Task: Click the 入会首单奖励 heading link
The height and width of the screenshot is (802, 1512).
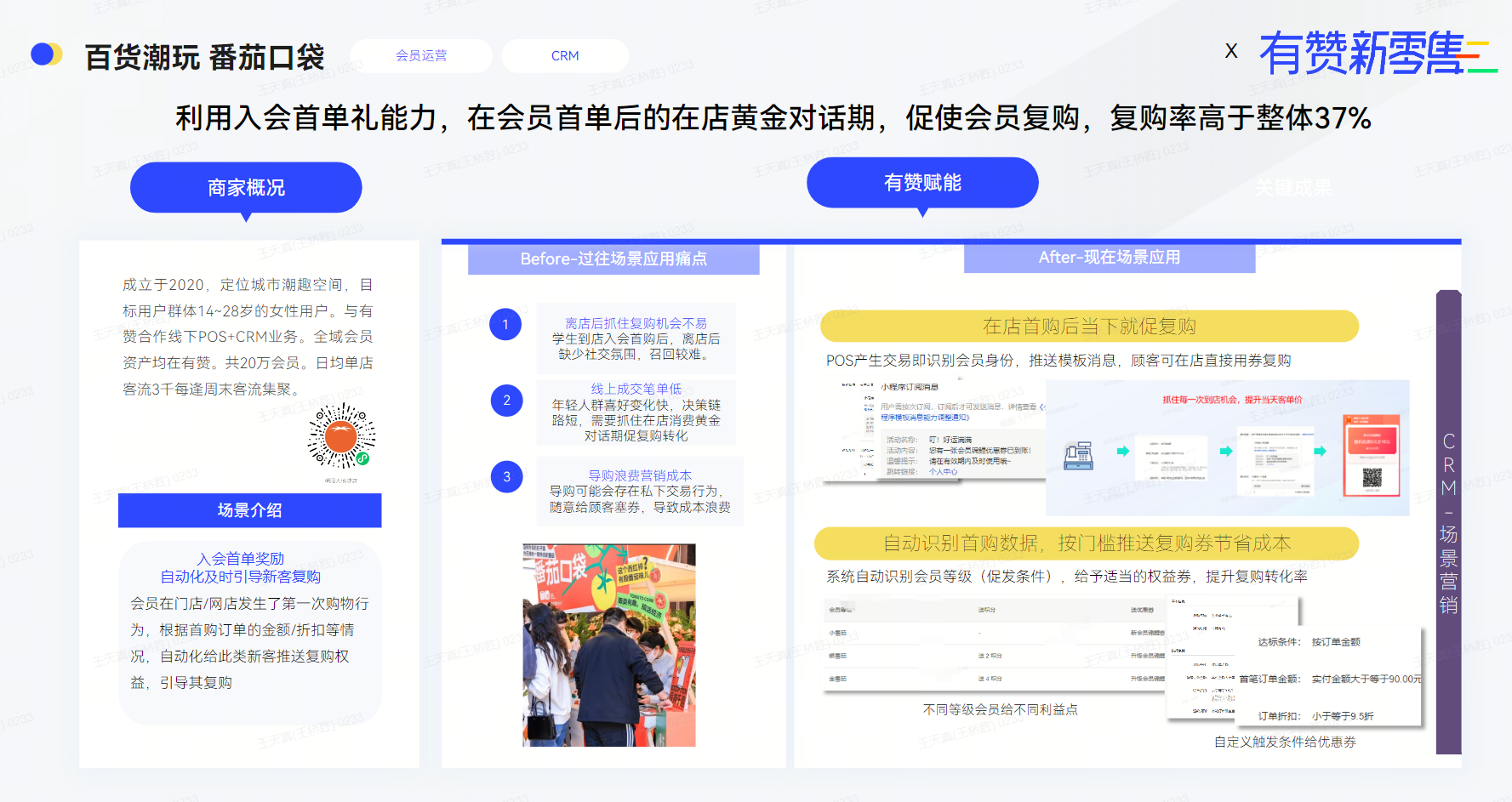Action: click(x=241, y=559)
